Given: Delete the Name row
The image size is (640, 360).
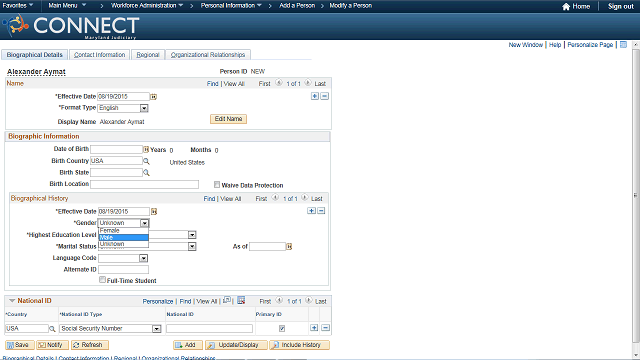Looking at the screenshot, I should [324, 96].
